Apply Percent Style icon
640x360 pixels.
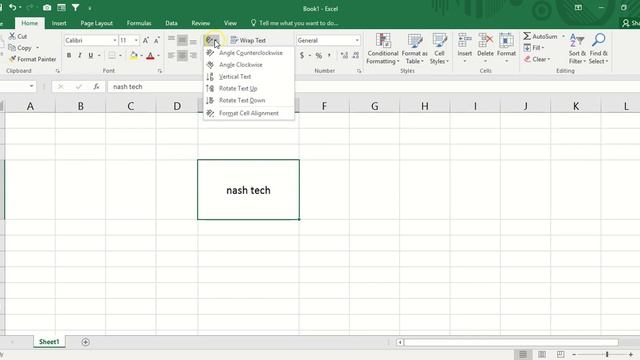point(318,56)
